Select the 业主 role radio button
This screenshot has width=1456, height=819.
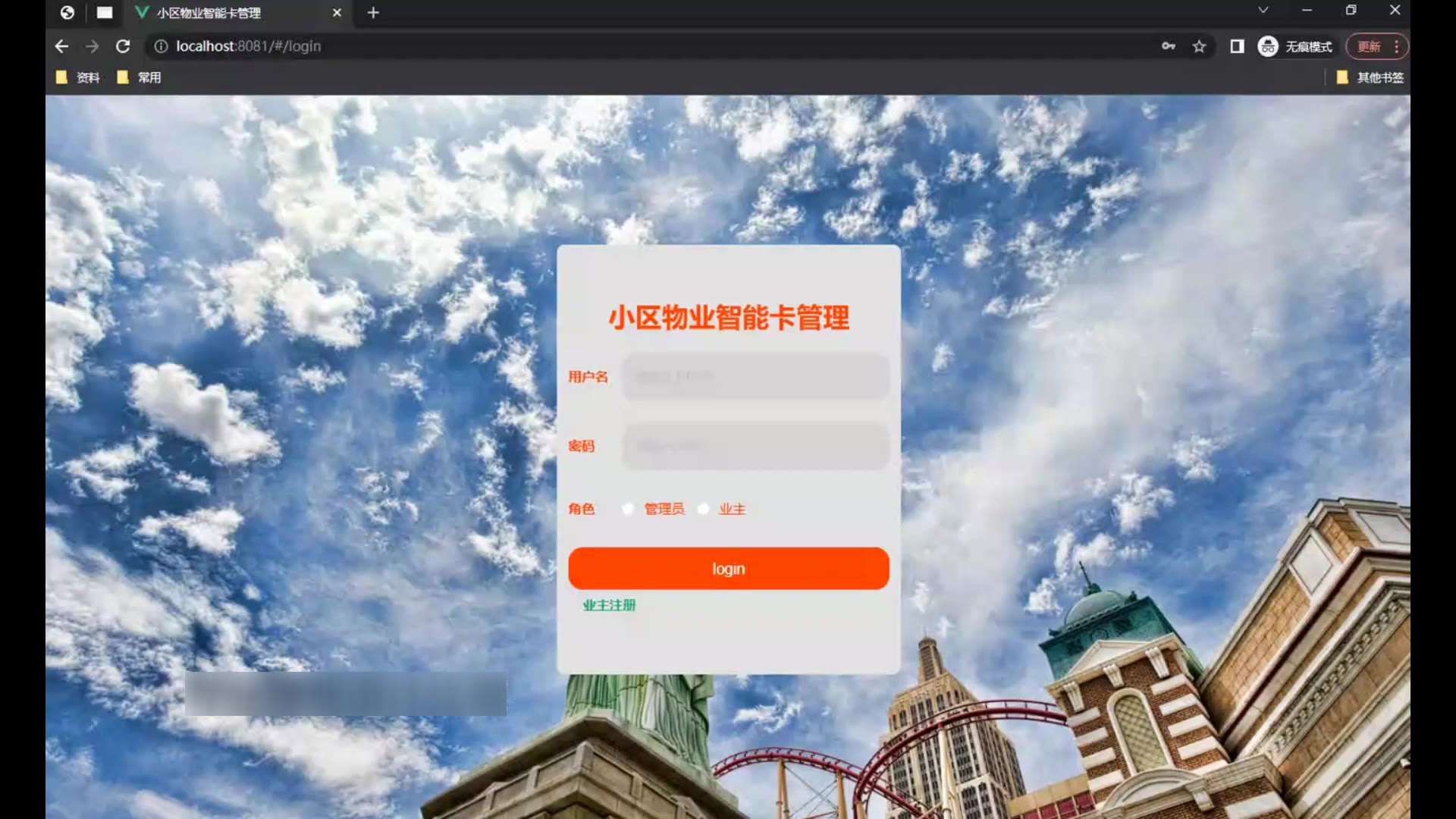click(x=704, y=509)
